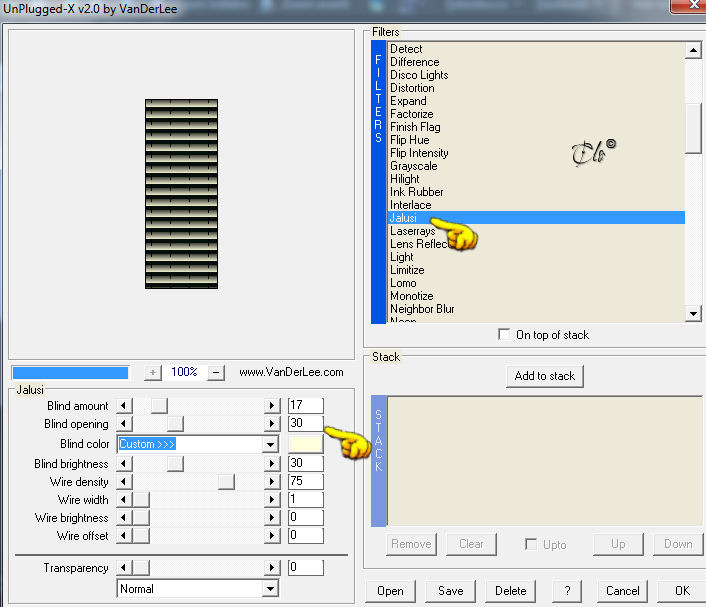Click Blind amount right arrow
706x607 pixels.
click(x=272, y=406)
